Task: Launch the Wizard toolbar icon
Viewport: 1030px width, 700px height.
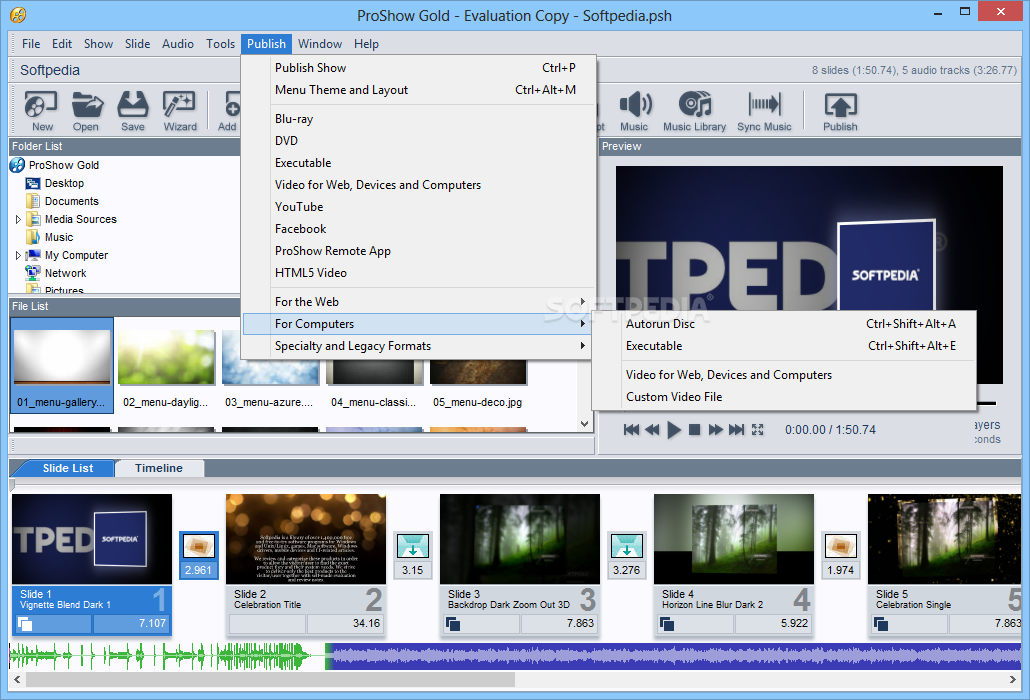Action: point(180,111)
